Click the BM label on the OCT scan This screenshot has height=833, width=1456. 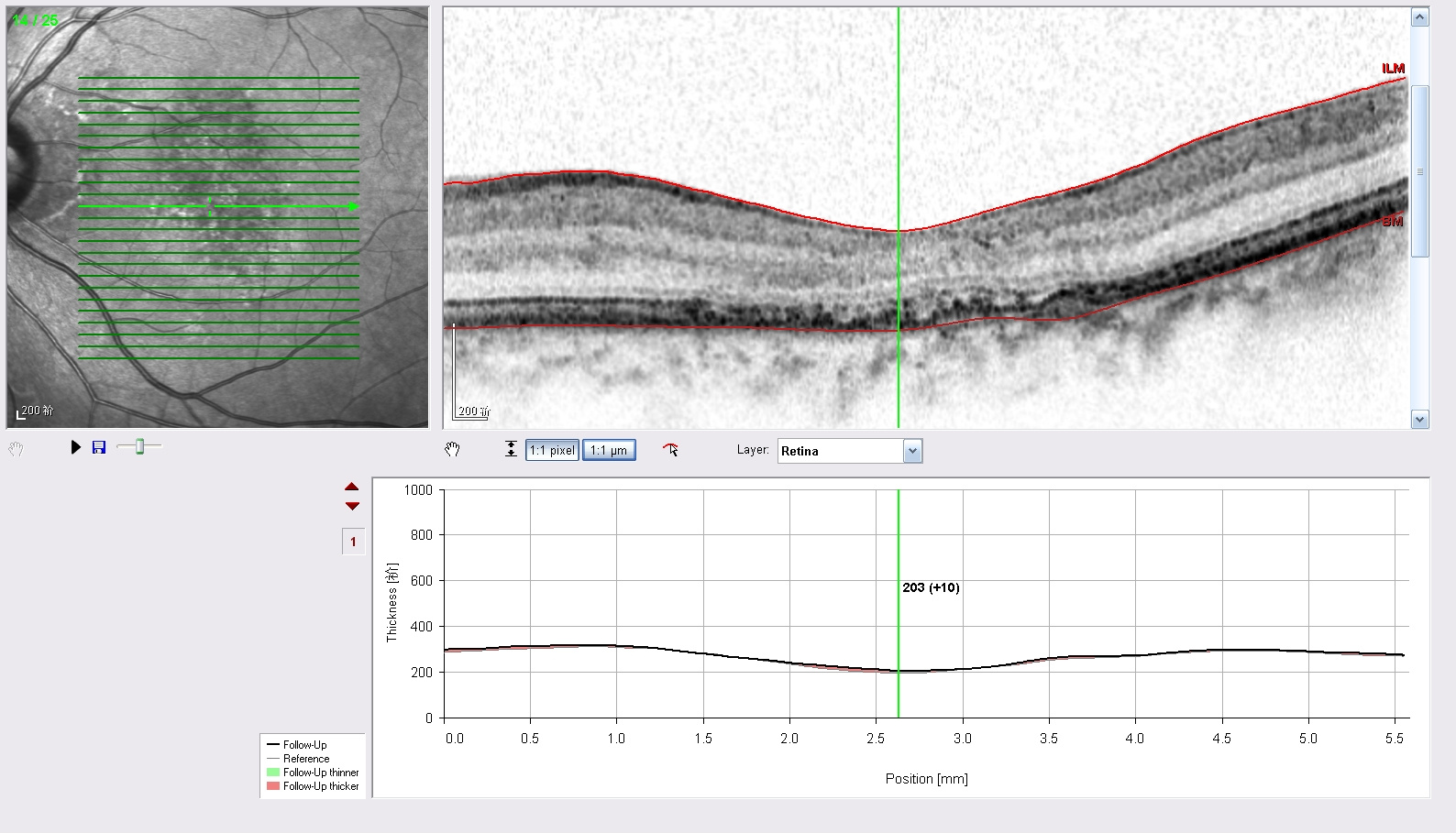(1393, 222)
